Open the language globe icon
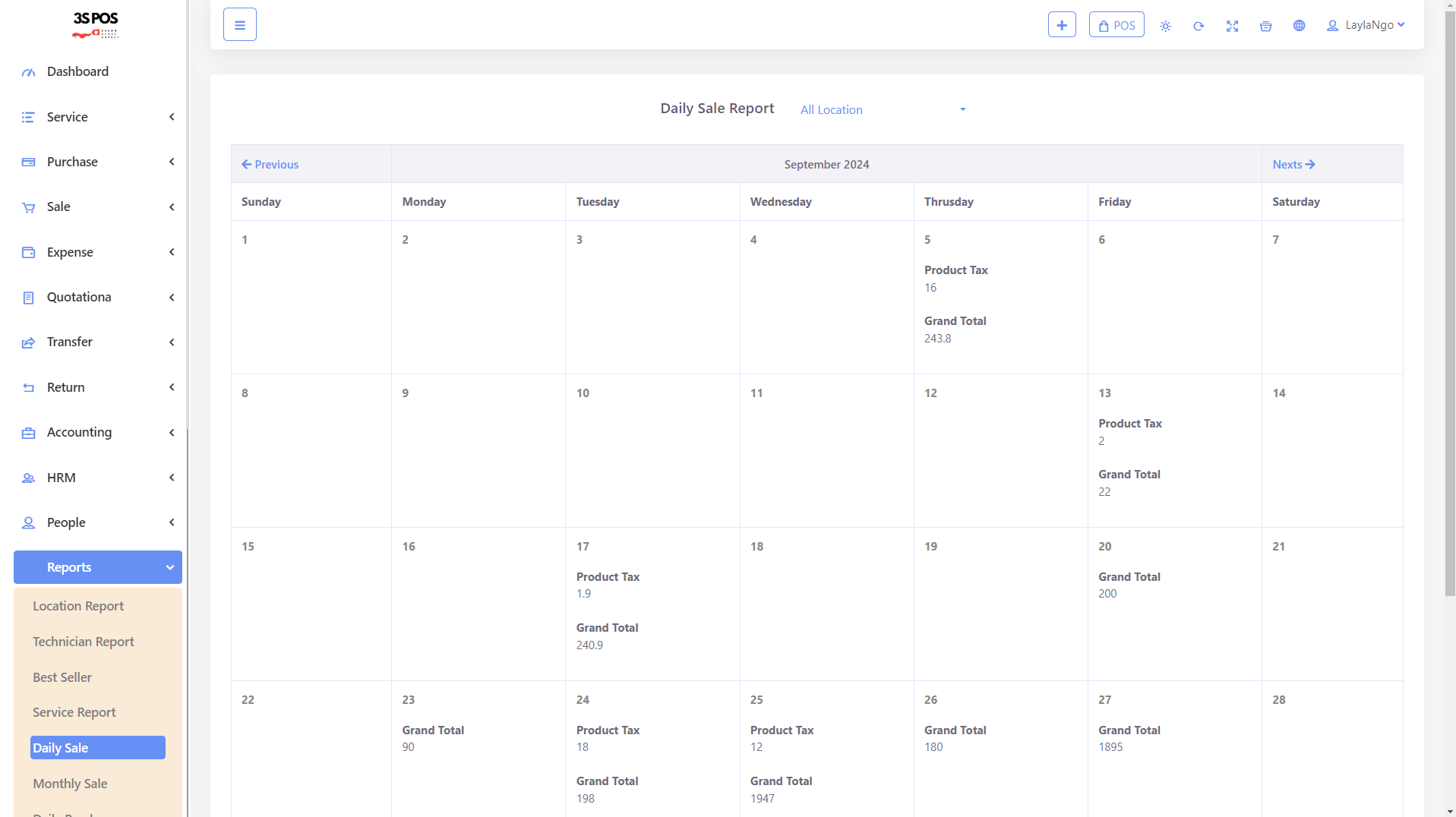1456x817 pixels. [x=1299, y=26]
